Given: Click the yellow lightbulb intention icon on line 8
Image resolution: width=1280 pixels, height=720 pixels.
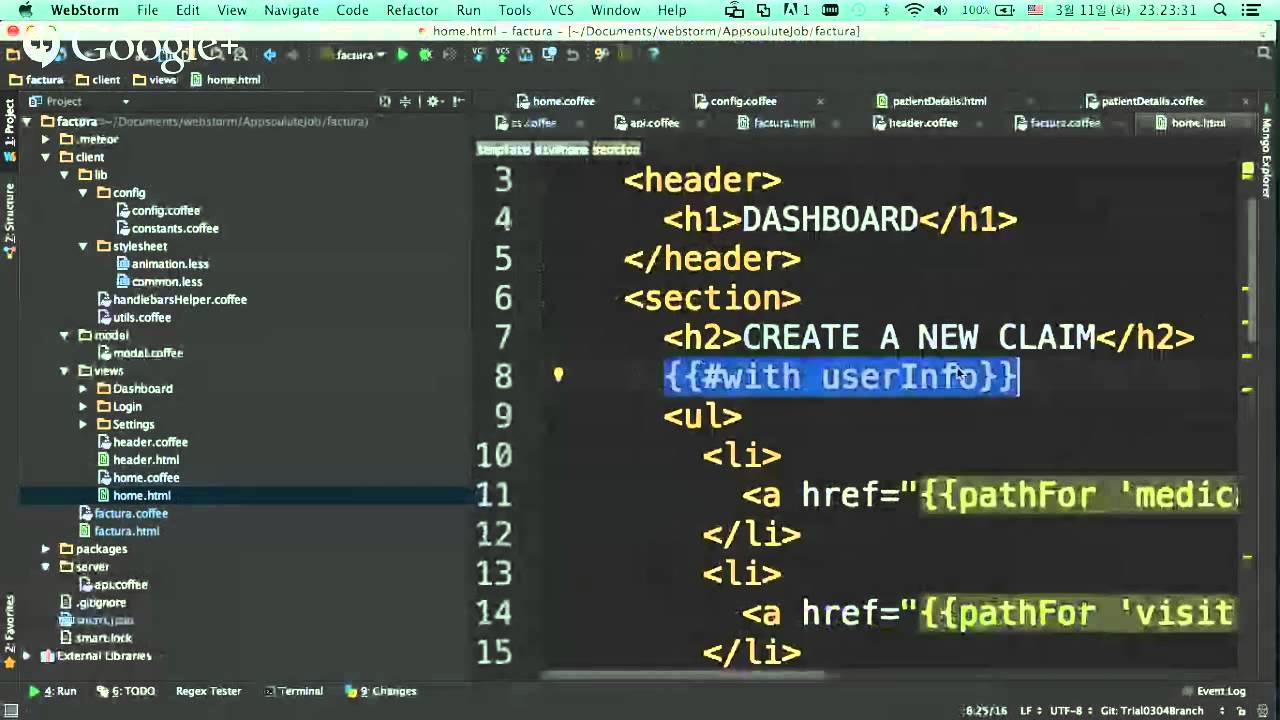Looking at the screenshot, I should tap(558, 375).
